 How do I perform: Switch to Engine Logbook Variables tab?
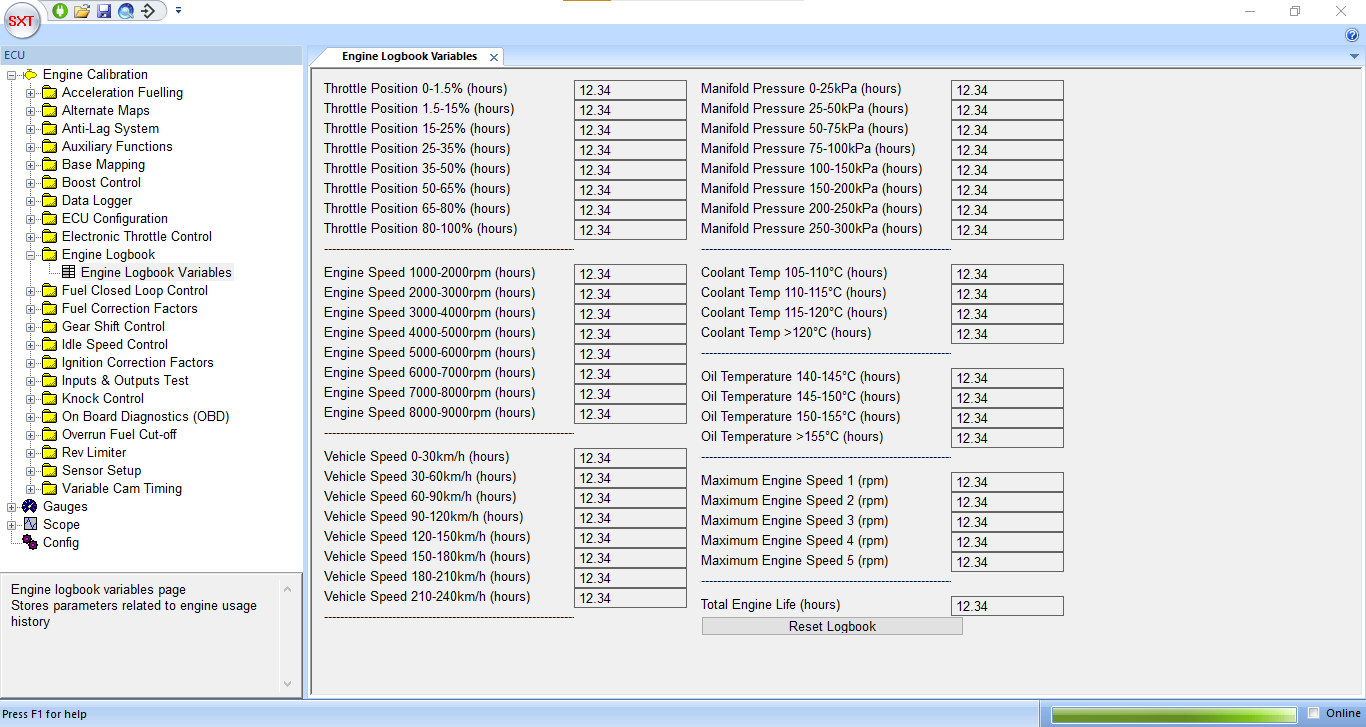(x=409, y=57)
